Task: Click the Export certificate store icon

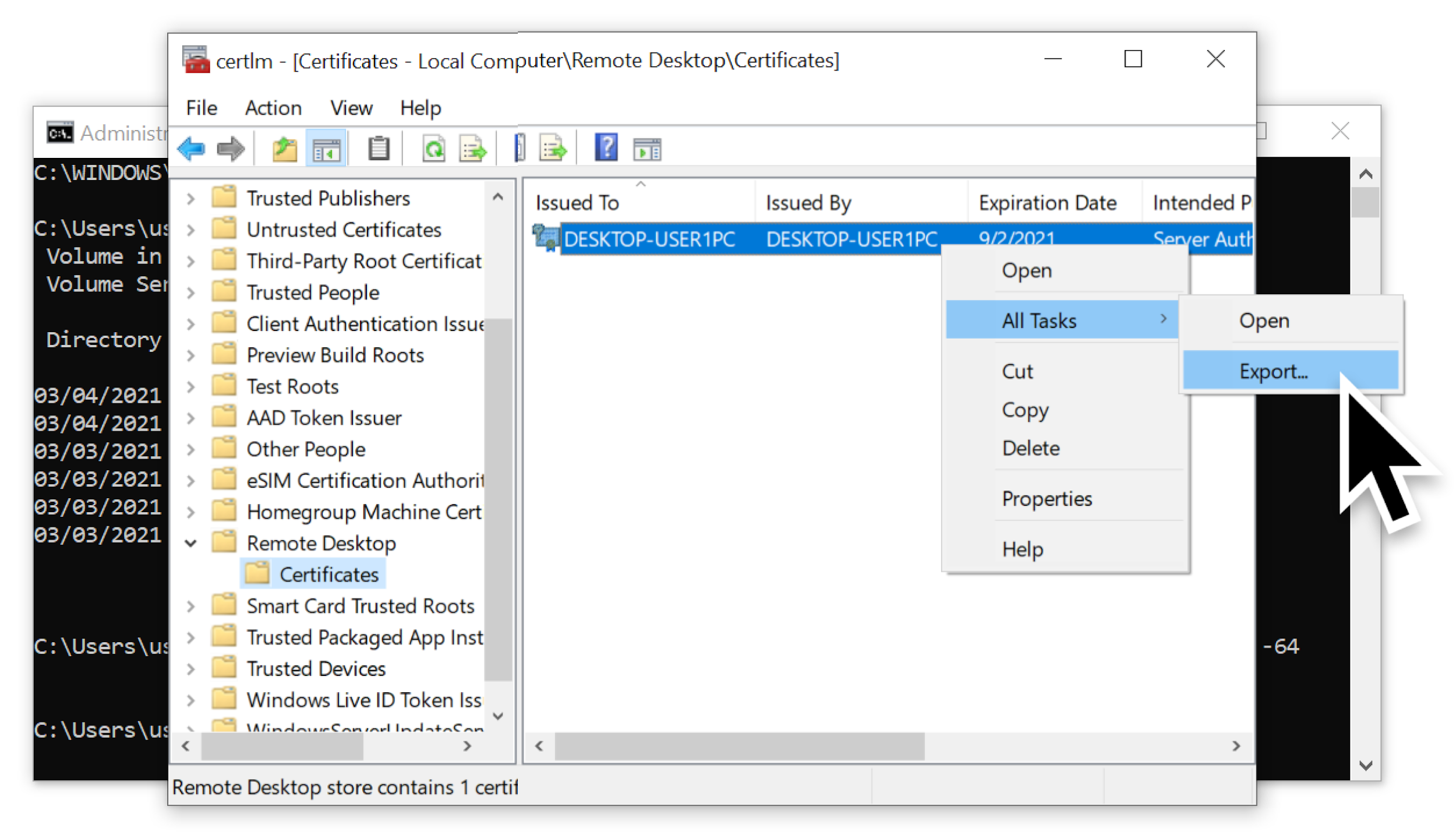Action: [557, 149]
